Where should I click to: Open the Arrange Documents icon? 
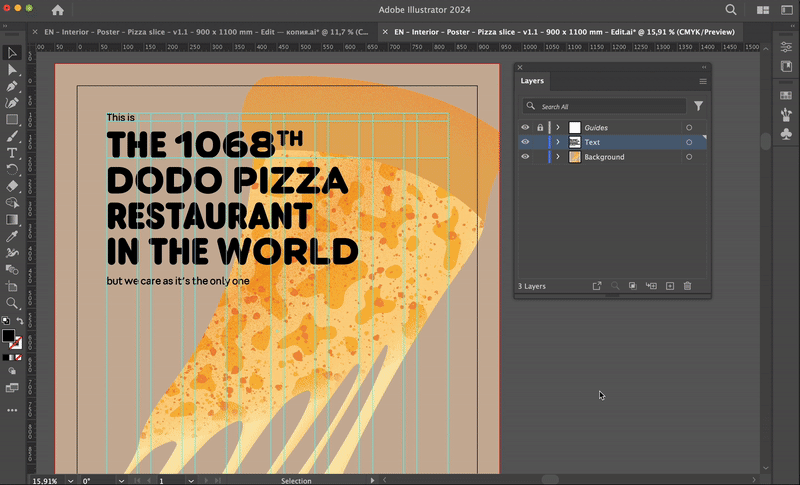click(x=763, y=10)
